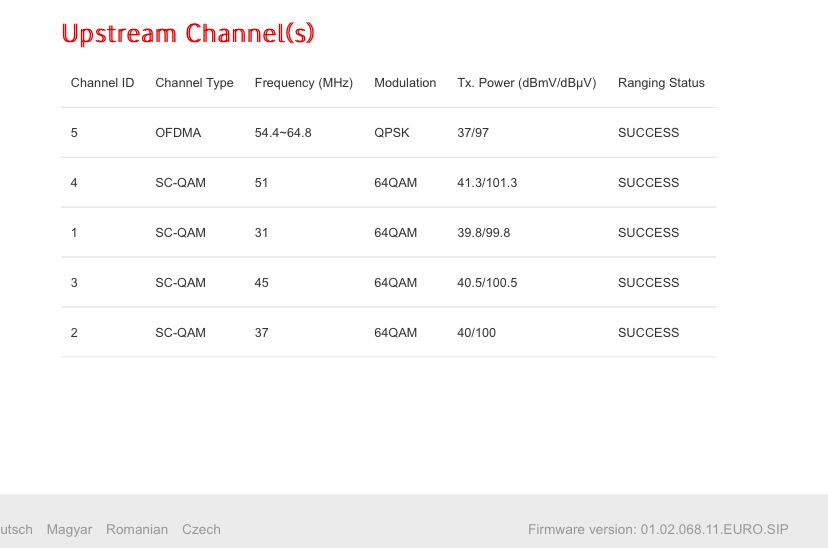
Task: Click the Frequency (MHz) column header
Action: point(304,83)
